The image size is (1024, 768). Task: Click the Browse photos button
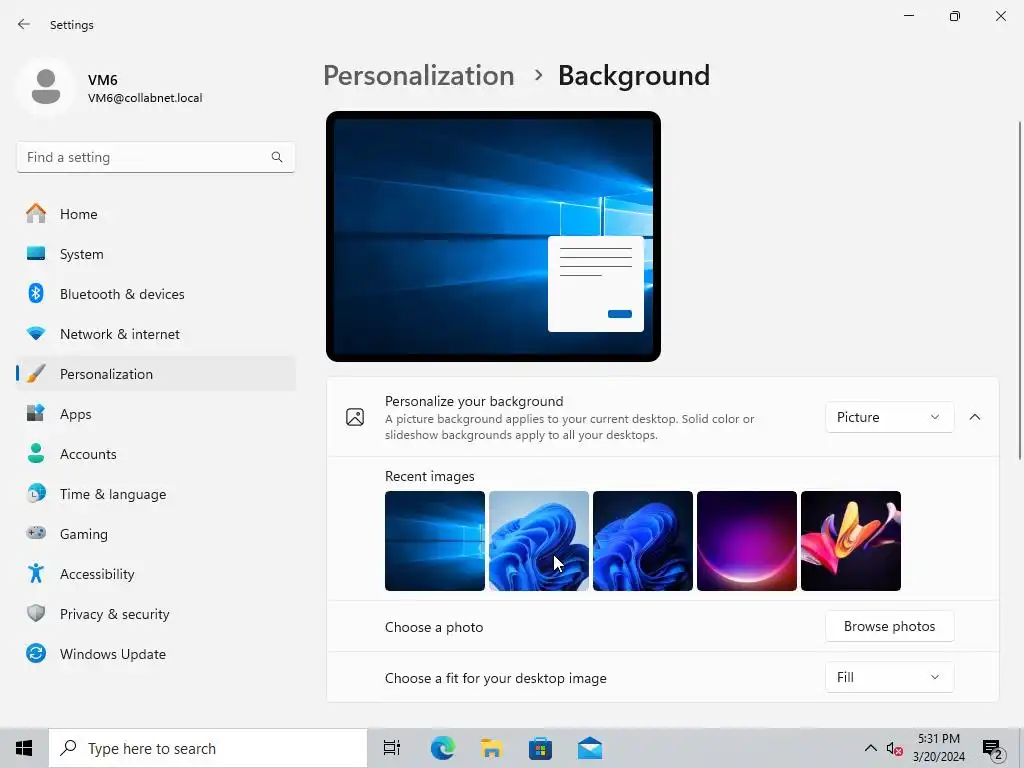click(889, 626)
